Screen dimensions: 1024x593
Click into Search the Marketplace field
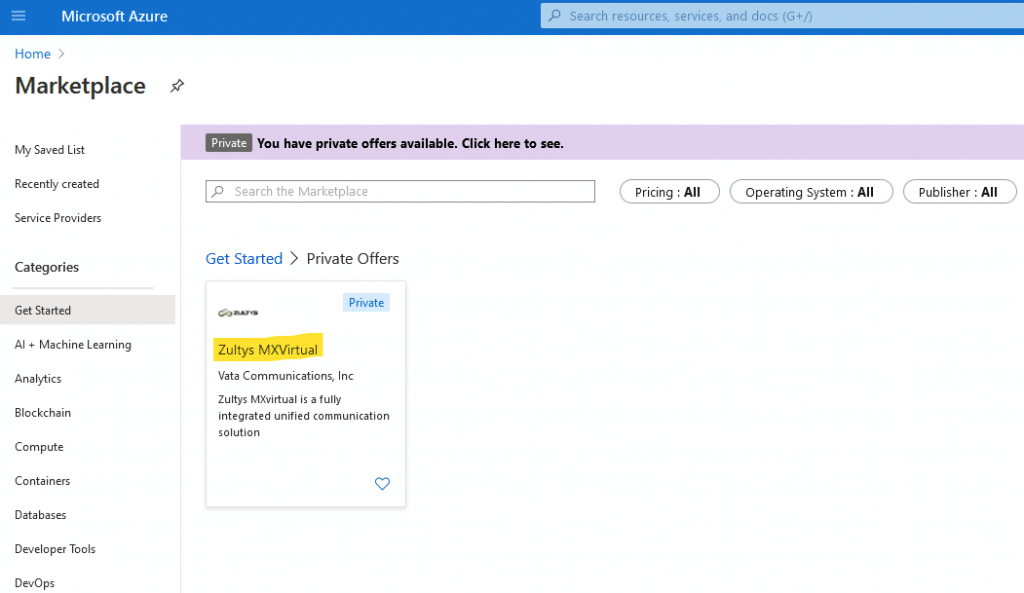[400, 191]
